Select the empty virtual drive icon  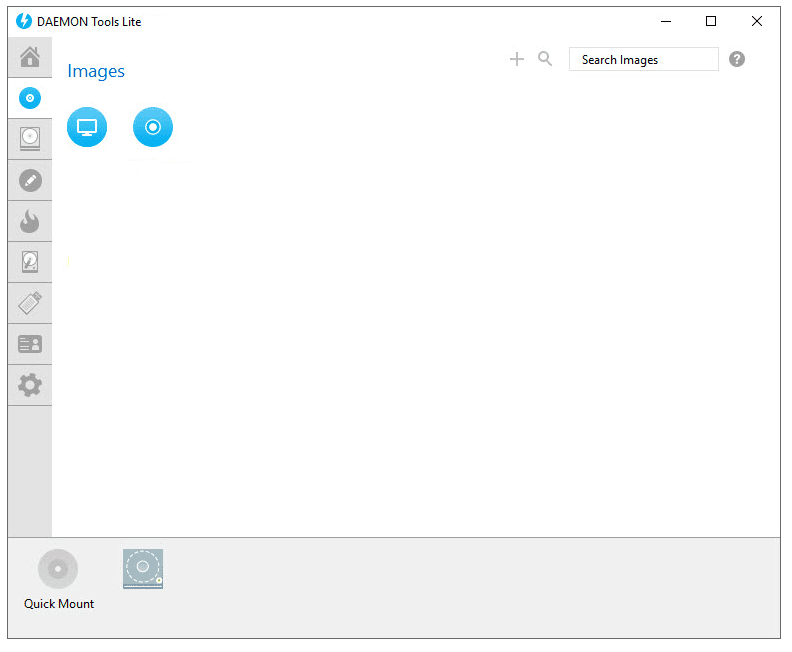click(143, 569)
